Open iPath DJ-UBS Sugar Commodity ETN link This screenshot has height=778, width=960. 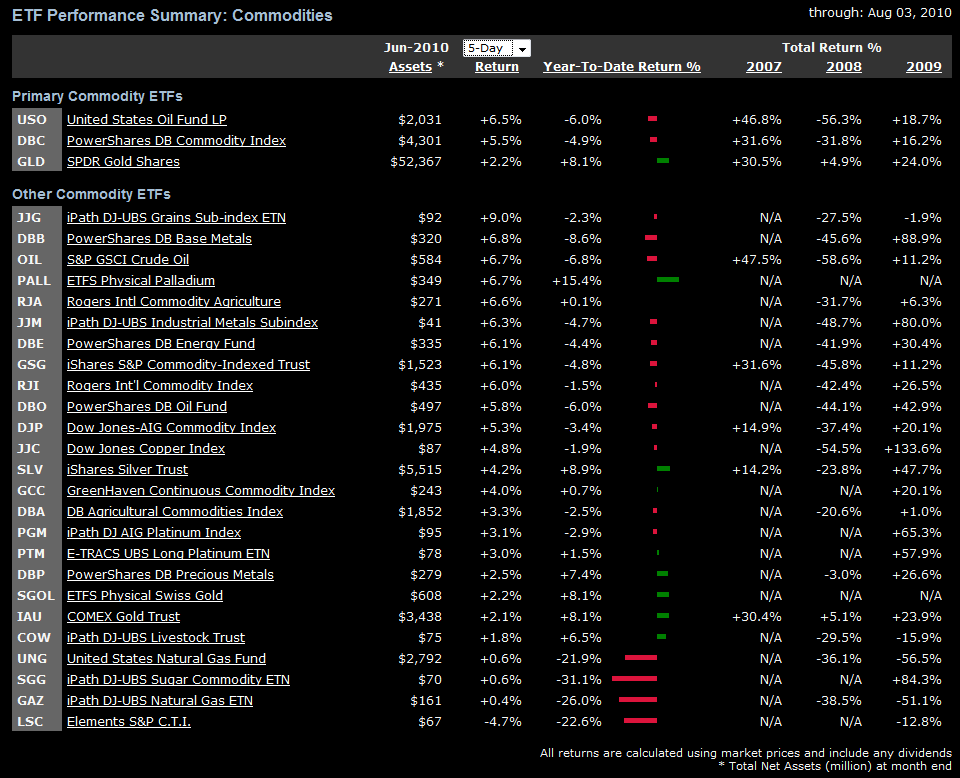(x=178, y=679)
